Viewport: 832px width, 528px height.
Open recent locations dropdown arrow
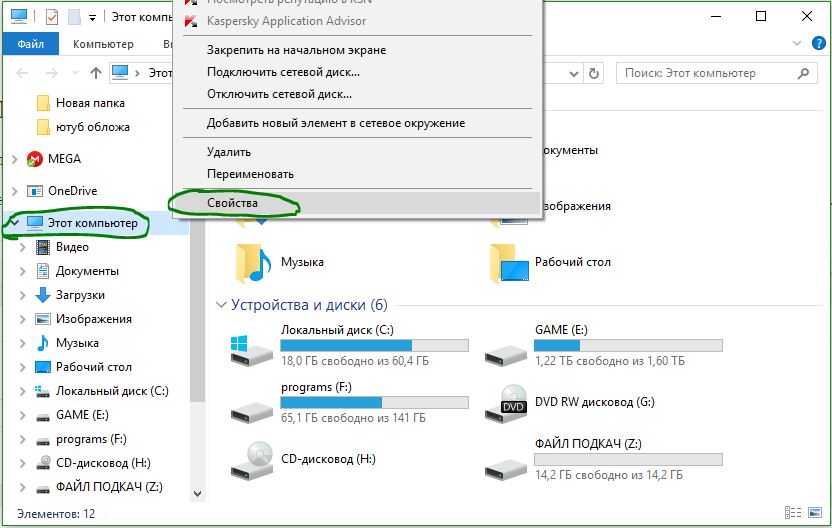click(75, 73)
